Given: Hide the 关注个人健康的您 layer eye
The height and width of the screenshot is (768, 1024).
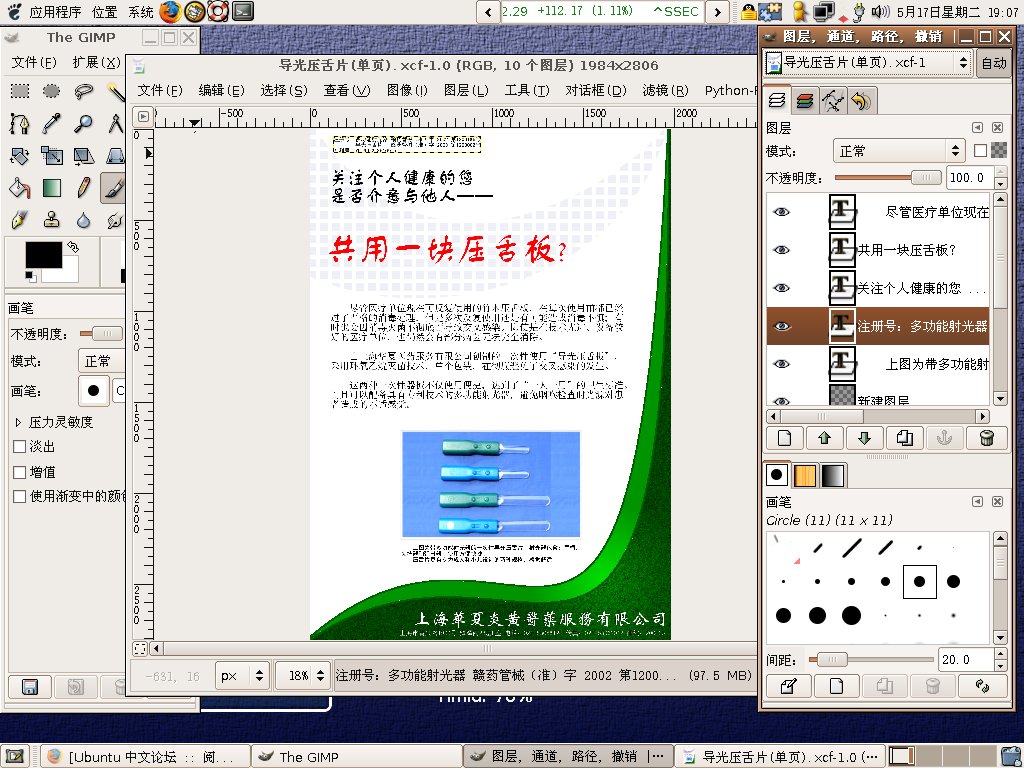Looking at the screenshot, I should (x=782, y=288).
